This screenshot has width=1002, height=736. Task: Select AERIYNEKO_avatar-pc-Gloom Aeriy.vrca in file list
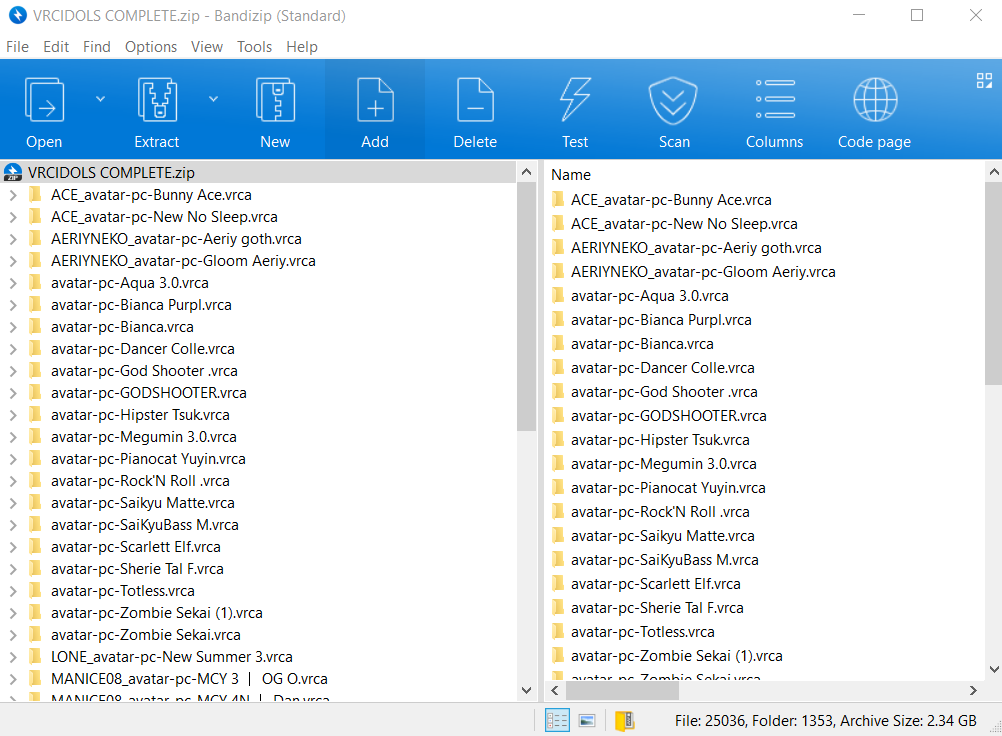click(x=703, y=272)
